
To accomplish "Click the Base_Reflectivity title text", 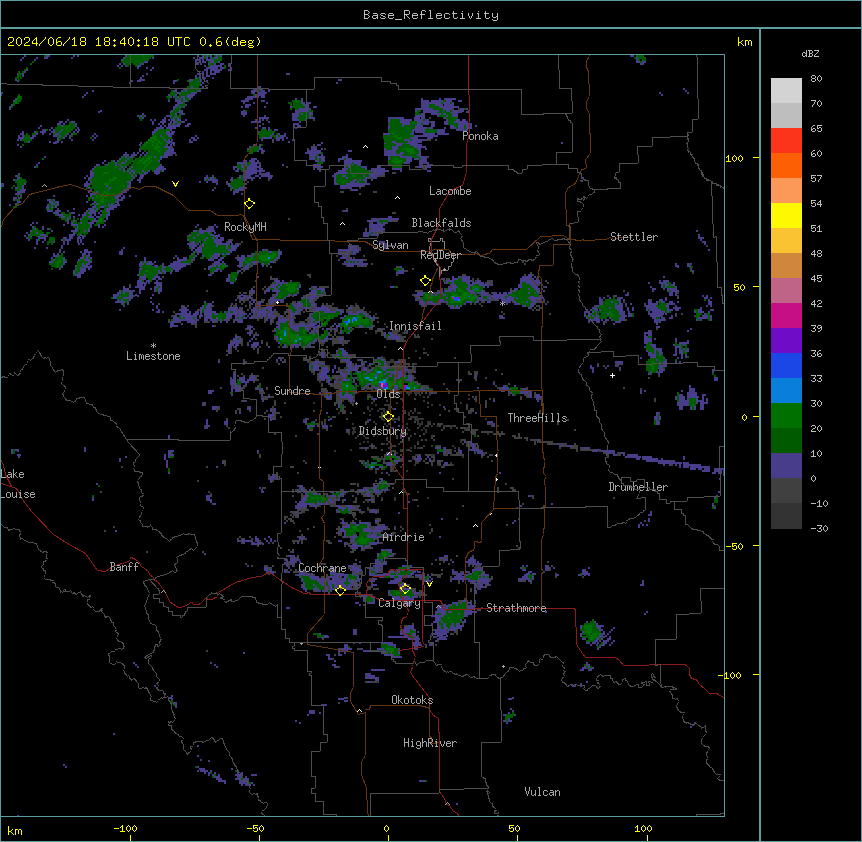I will point(431,15).
